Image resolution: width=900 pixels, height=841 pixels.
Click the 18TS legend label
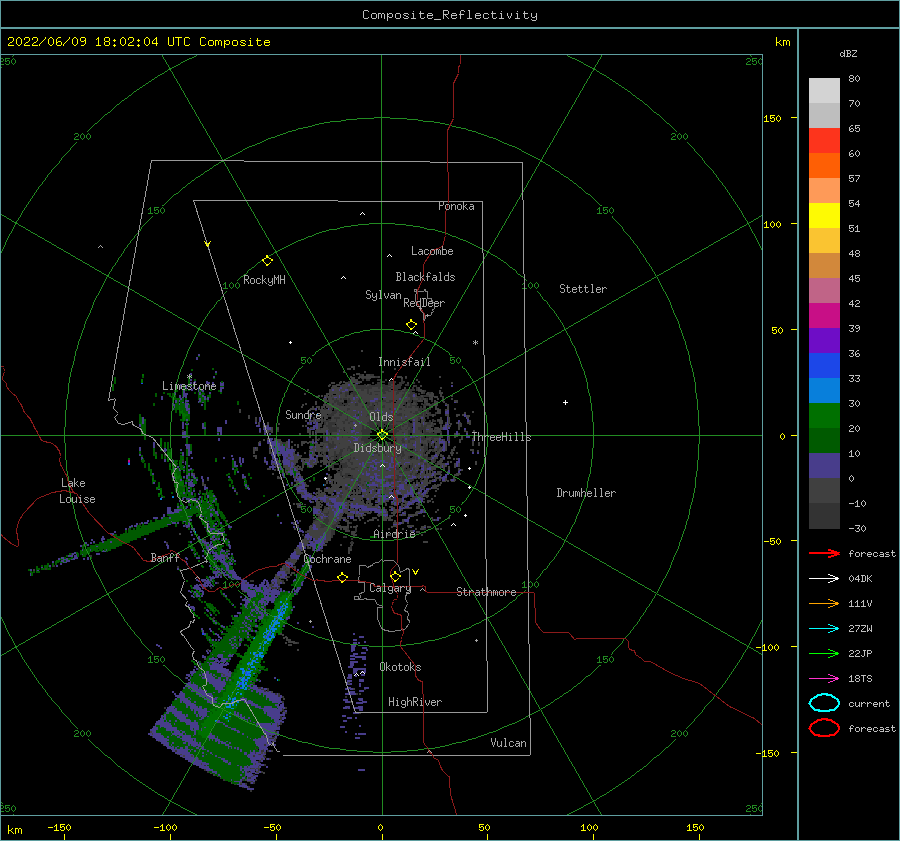[860, 679]
